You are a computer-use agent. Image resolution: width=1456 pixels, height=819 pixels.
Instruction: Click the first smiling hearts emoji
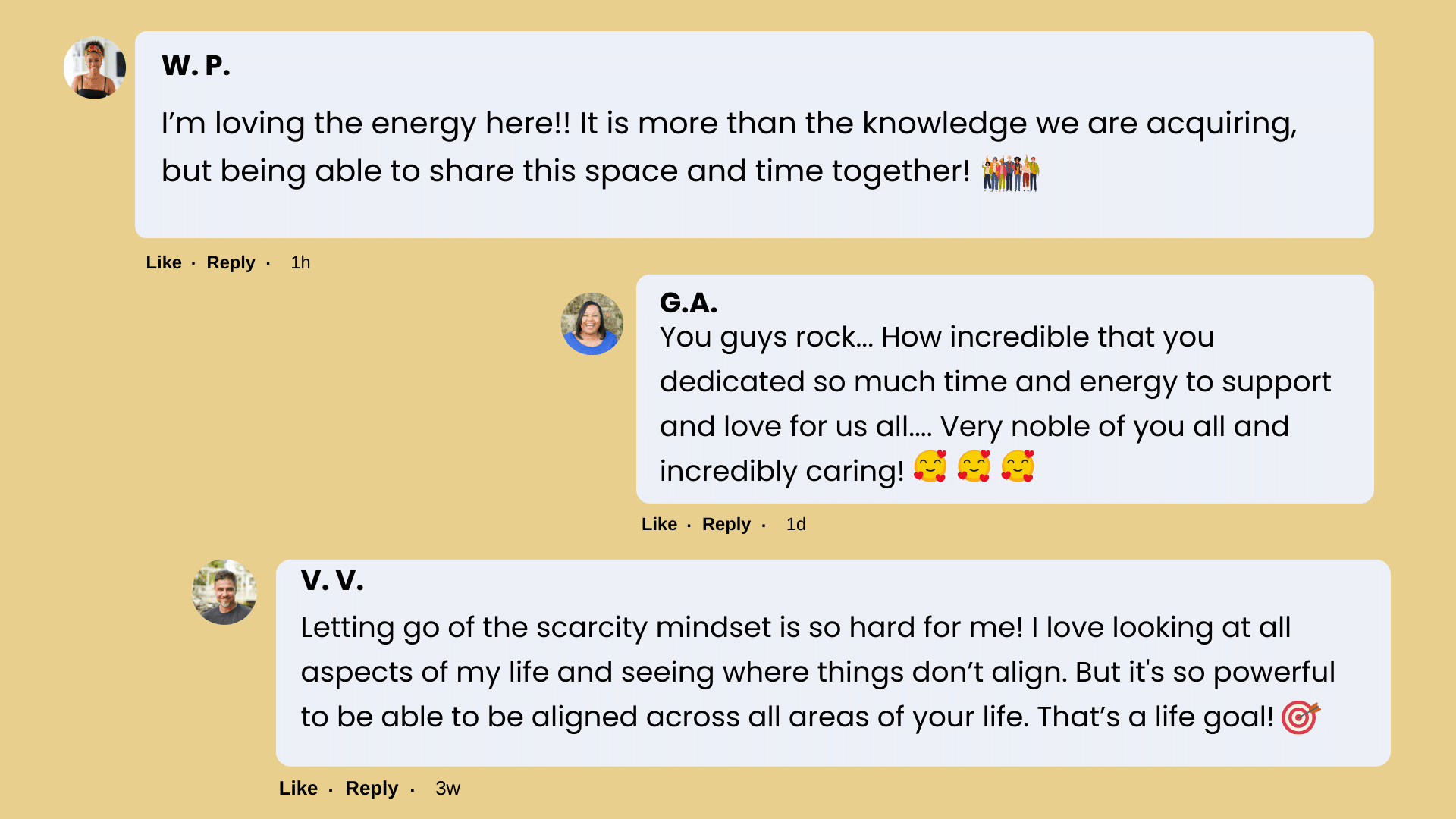(x=930, y=466)
